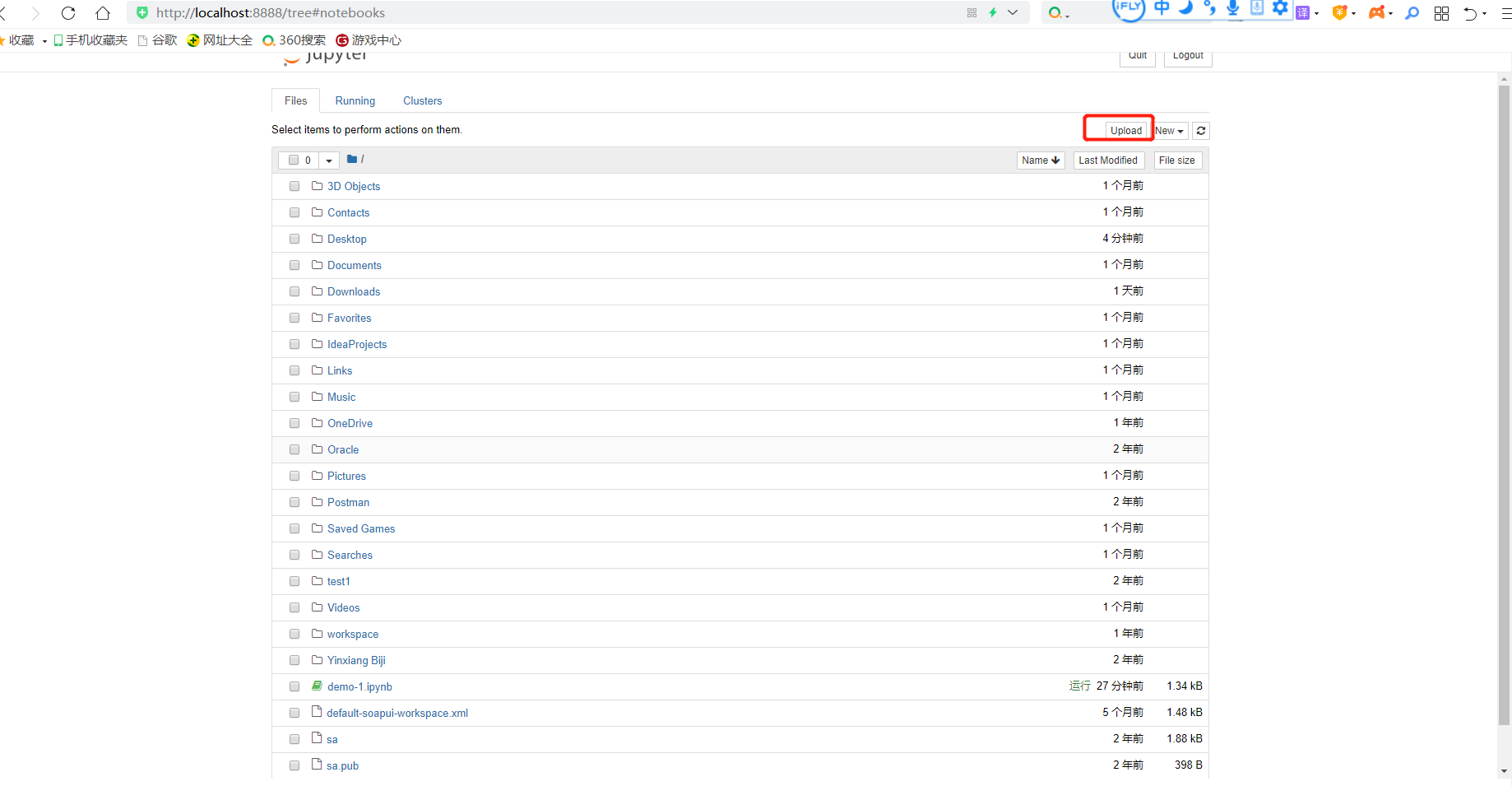Expand the game controller extension dropdown arrow

[1390, 14]
